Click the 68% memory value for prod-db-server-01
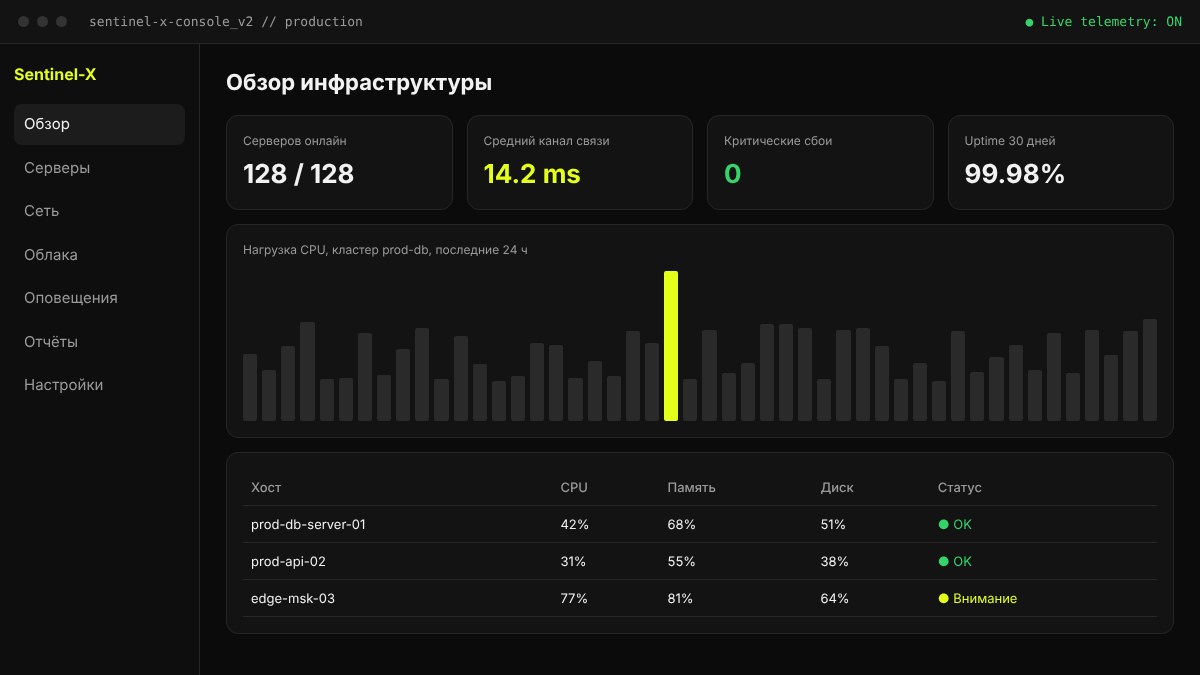 click(681, 524)
